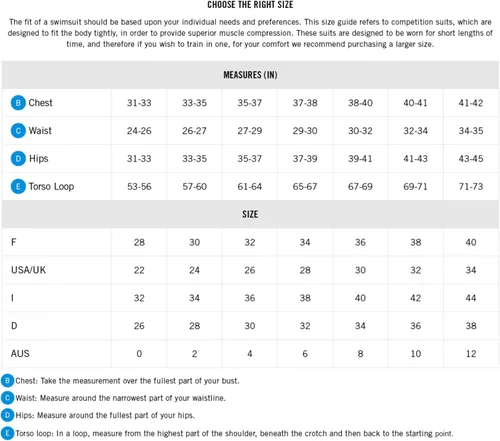Click the D row size 38 cell
The height and width of the screenshot is (441, 500).
click(x=471, y=326)
